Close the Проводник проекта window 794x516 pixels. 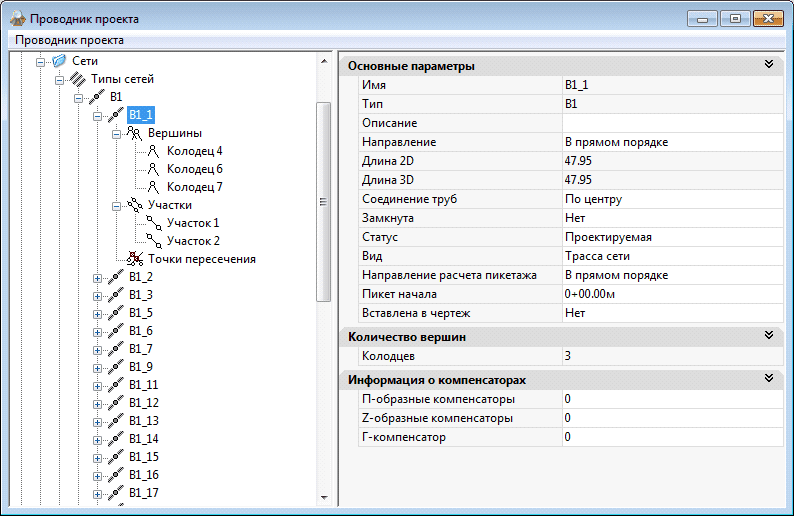768,19
